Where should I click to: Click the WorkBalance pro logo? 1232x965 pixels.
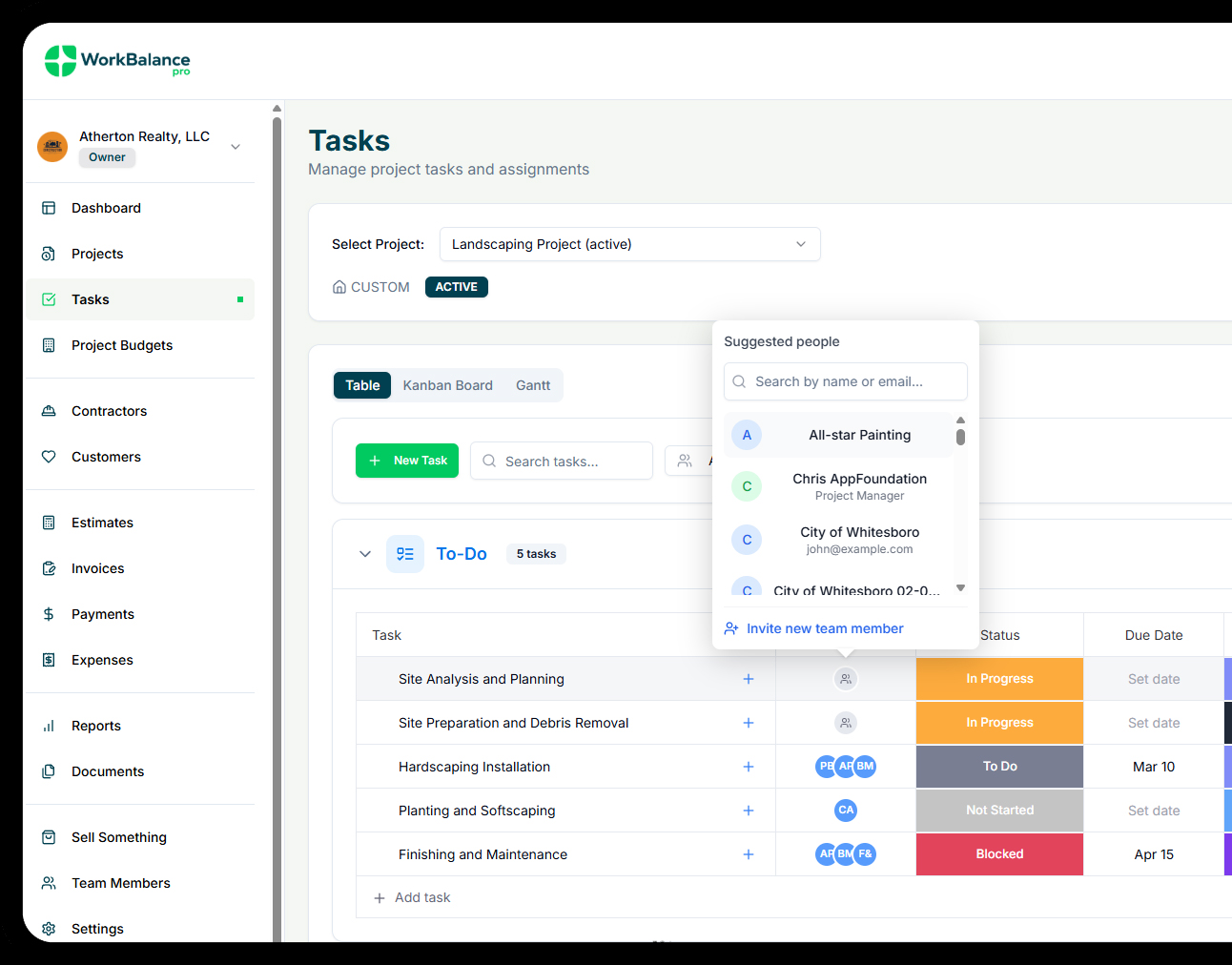[117, 61]
